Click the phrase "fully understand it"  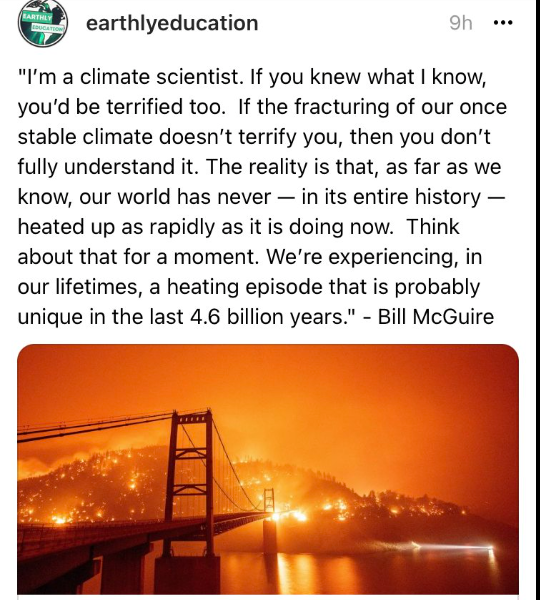[108, 167]
